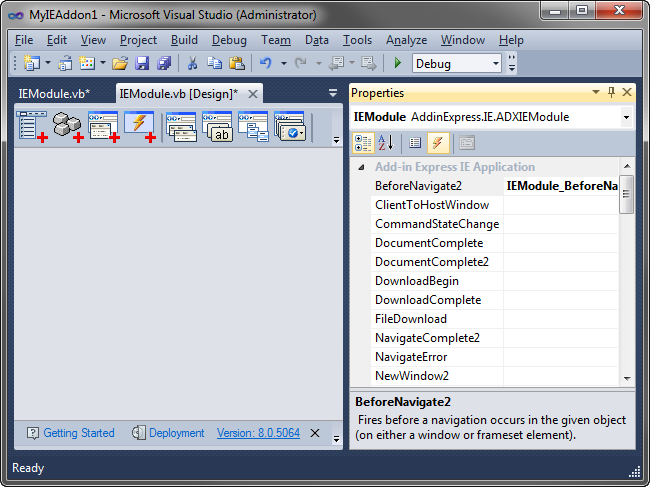Open the Getting Started link
Screen dimensions: 650x487
[x=79, y=433]
